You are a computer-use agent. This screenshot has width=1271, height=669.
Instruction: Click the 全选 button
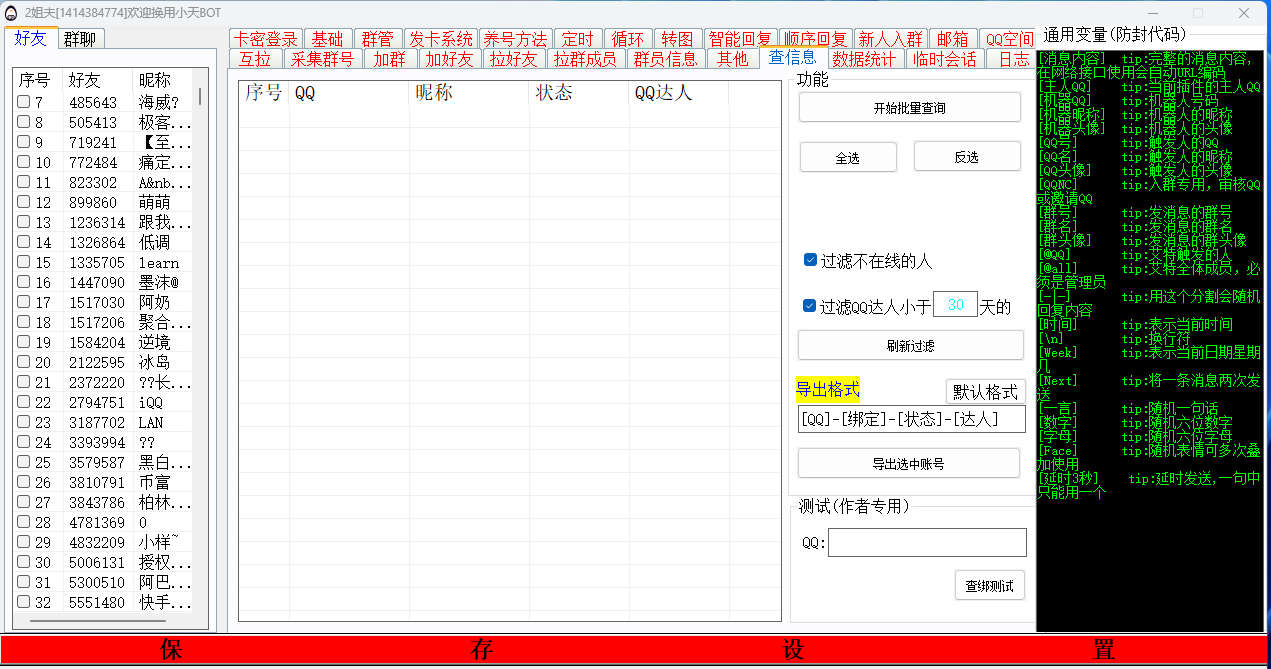[x=847, y=157]
